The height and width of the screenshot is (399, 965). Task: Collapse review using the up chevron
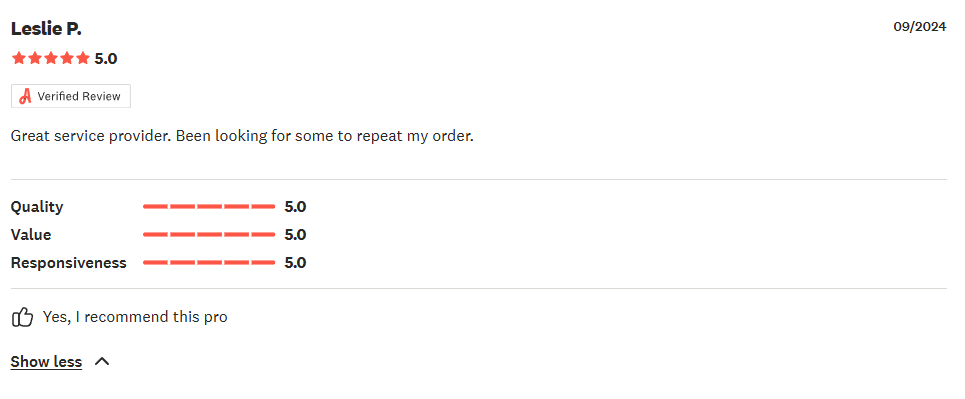click(x=102, y=361)
